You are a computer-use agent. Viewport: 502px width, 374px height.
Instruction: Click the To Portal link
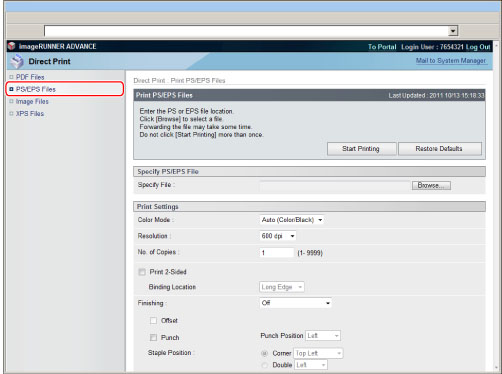click(382, 47)
